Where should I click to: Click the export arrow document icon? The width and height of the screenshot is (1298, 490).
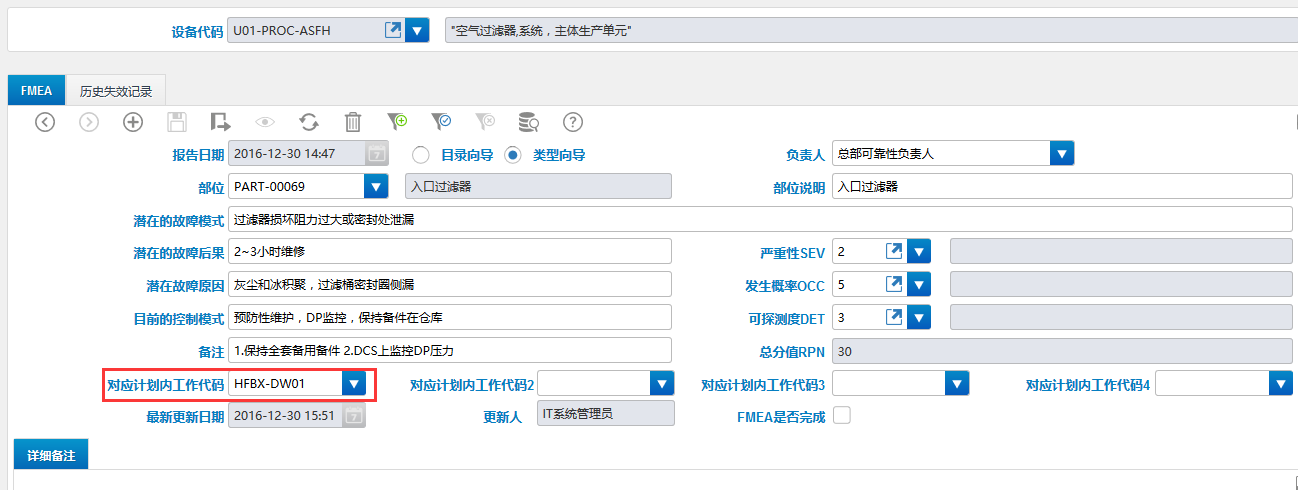click(221, 122)
